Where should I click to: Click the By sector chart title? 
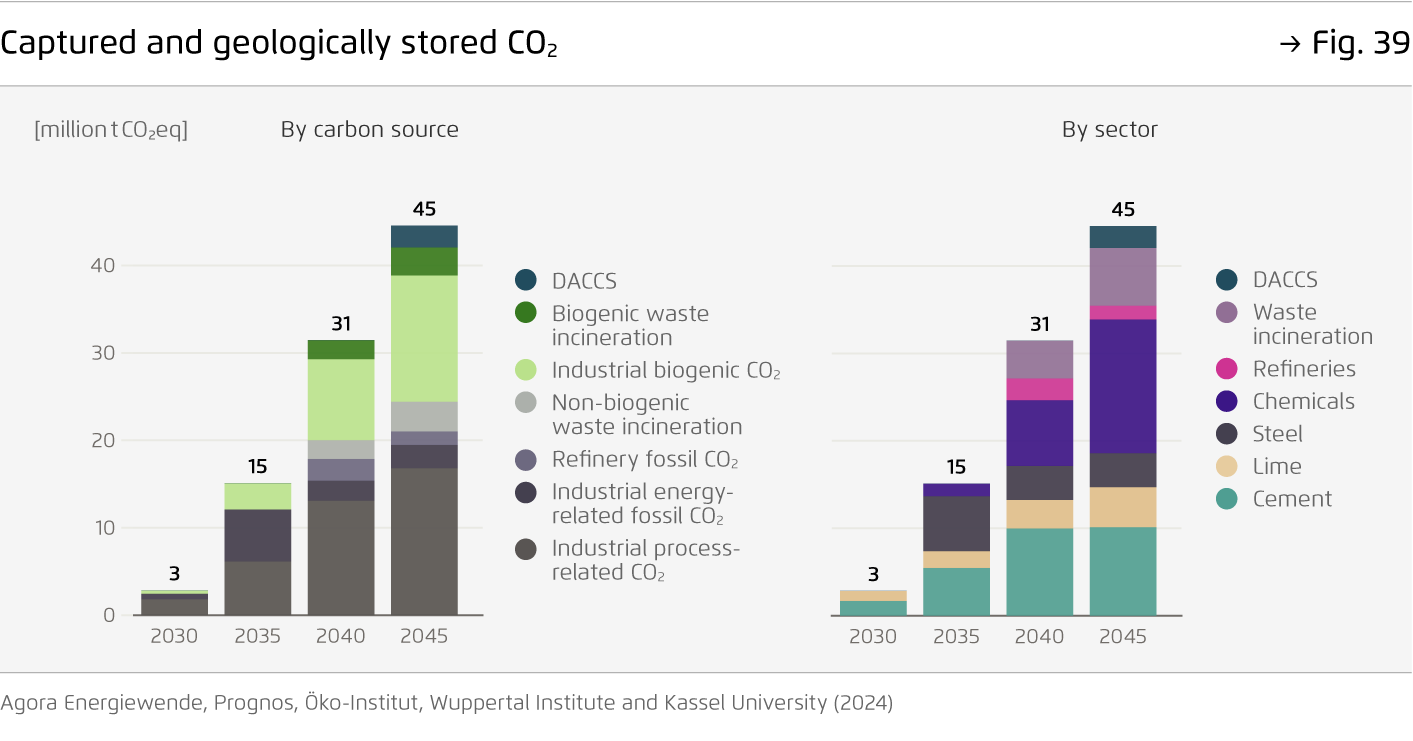tap(1109, 129)
